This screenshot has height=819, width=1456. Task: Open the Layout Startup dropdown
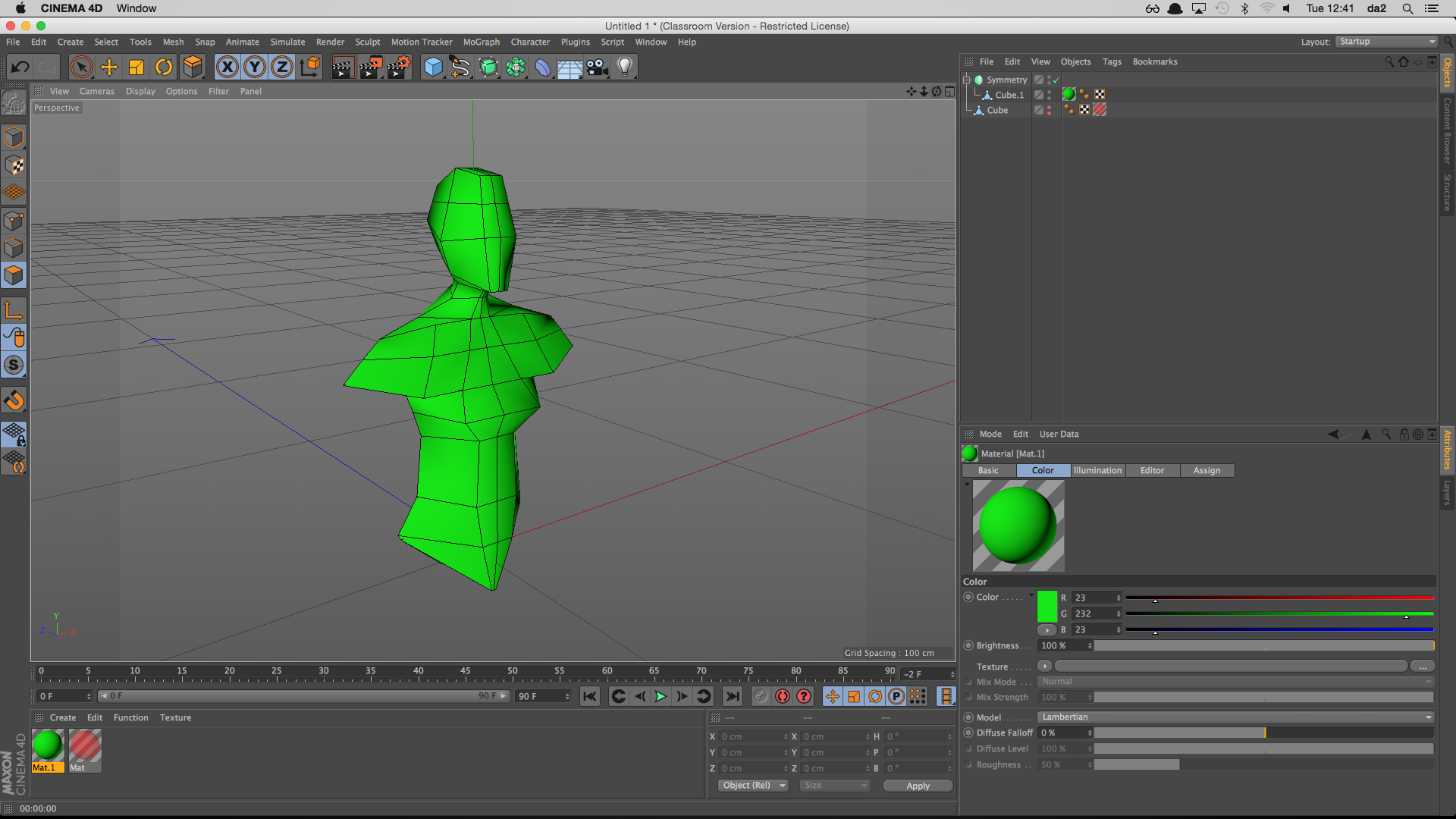[1386, 42]
